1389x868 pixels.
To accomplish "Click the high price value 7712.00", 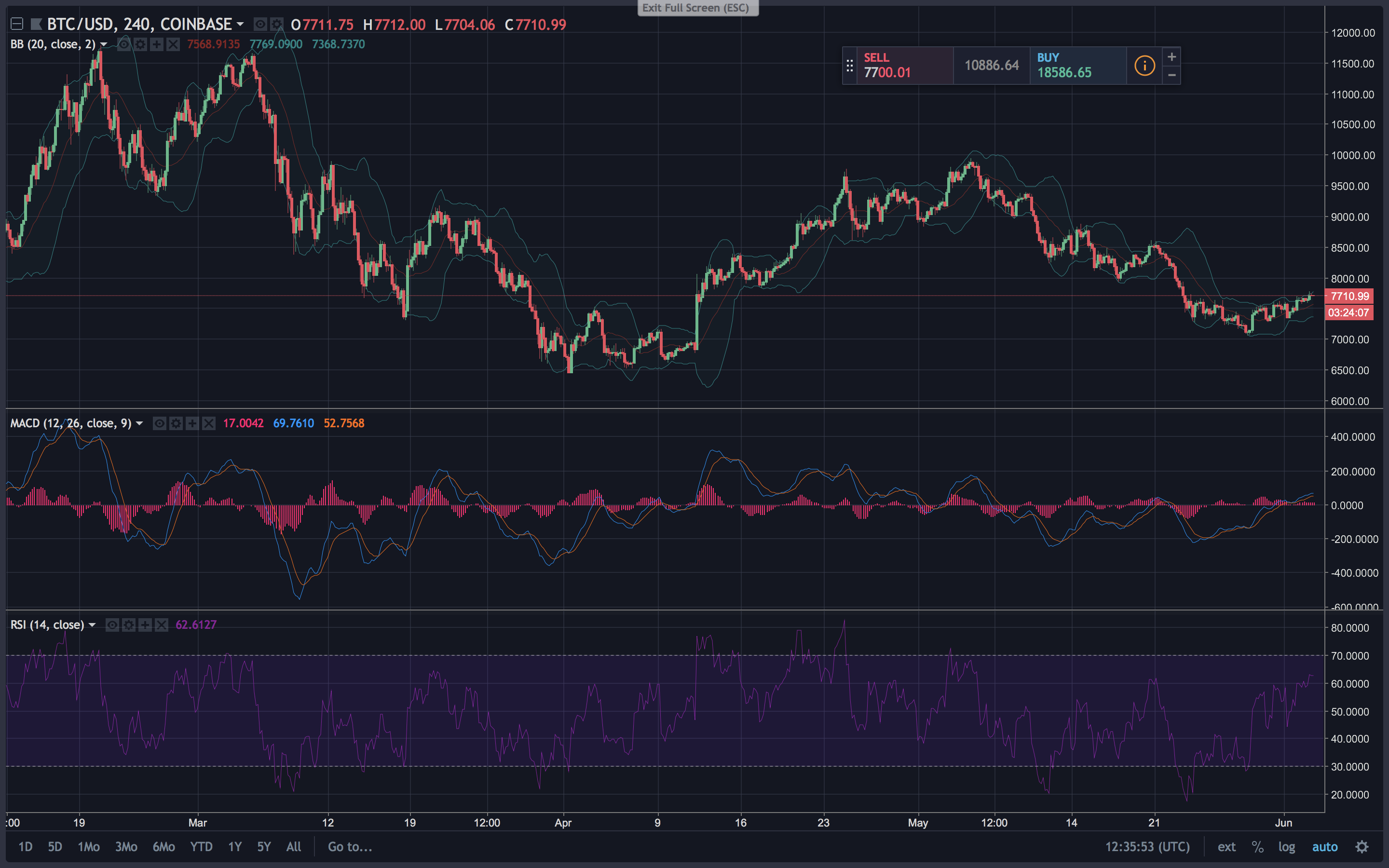I will click(400, 25).
